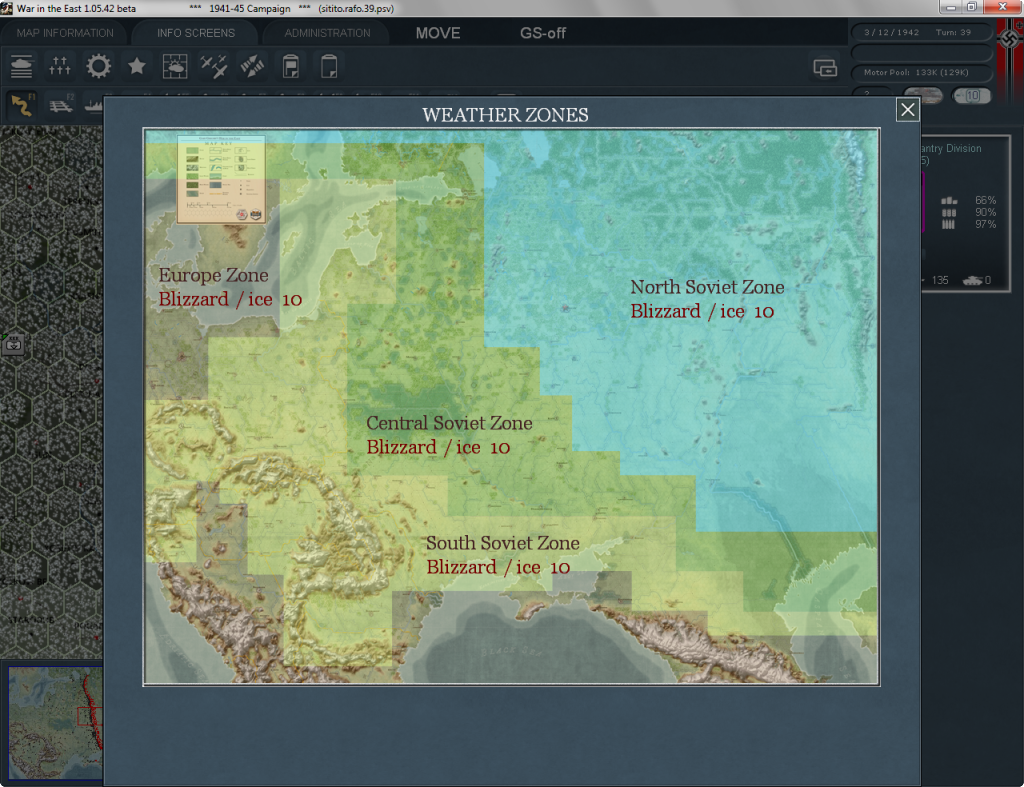The image size is (1024, 787).
Task: Click the Central Soviet Zone label
Action: coord(449,423)
